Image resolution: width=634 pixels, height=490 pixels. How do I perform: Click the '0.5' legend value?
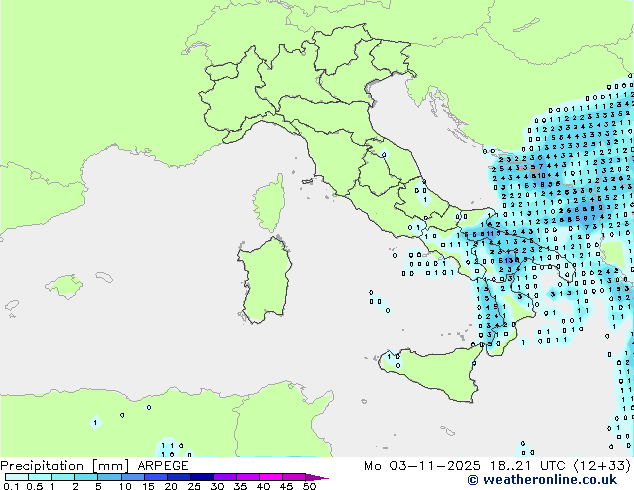pos(34,486)
